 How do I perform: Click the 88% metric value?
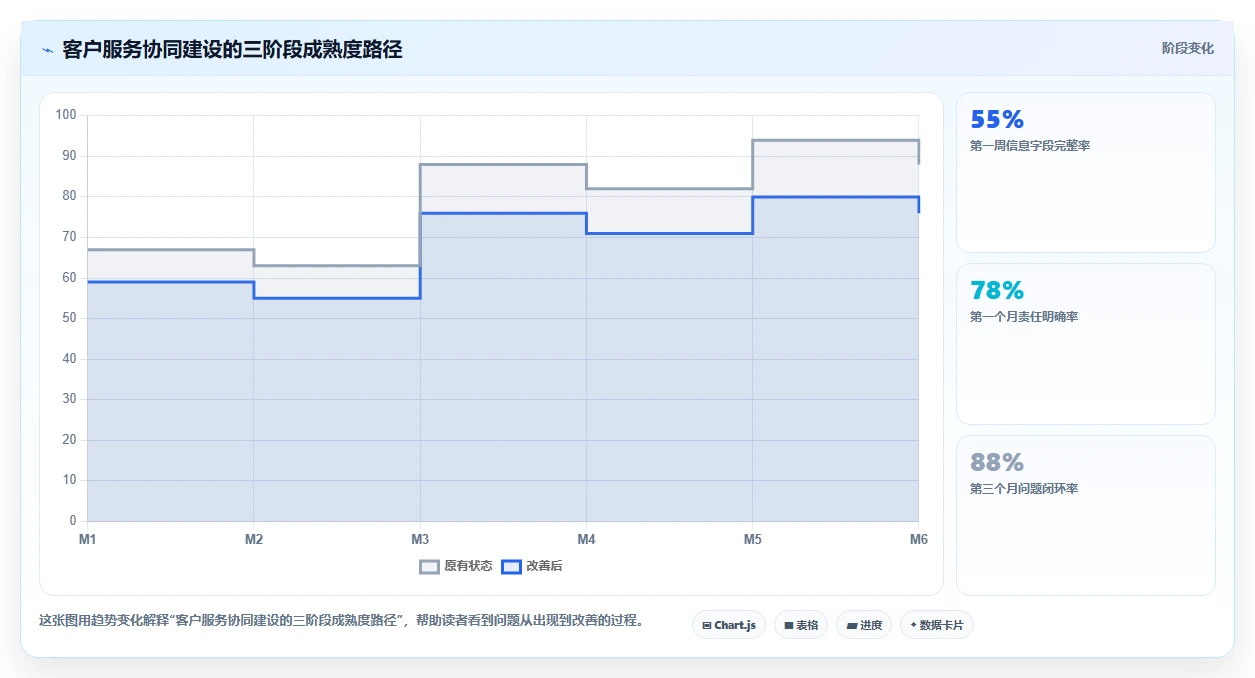pyautogui.click(x=997, y=463)
